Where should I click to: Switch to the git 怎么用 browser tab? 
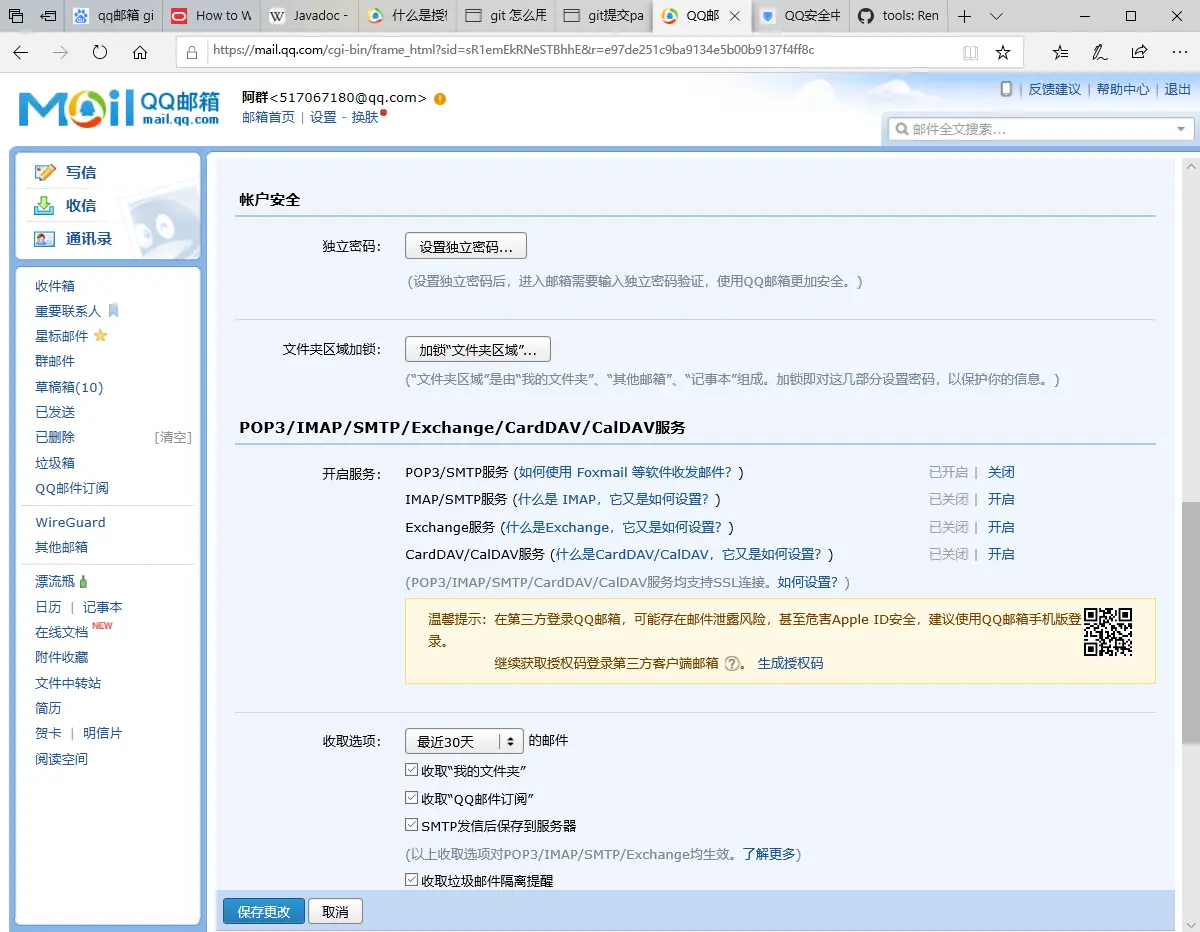click(x=504, y=16)
